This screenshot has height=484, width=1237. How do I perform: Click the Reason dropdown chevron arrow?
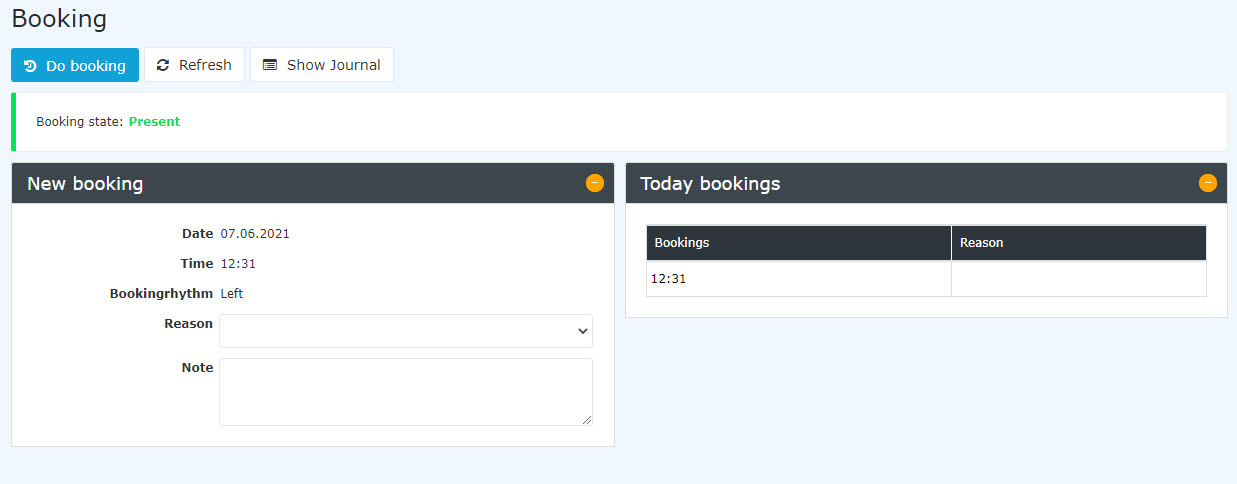(x=583, y=332)
